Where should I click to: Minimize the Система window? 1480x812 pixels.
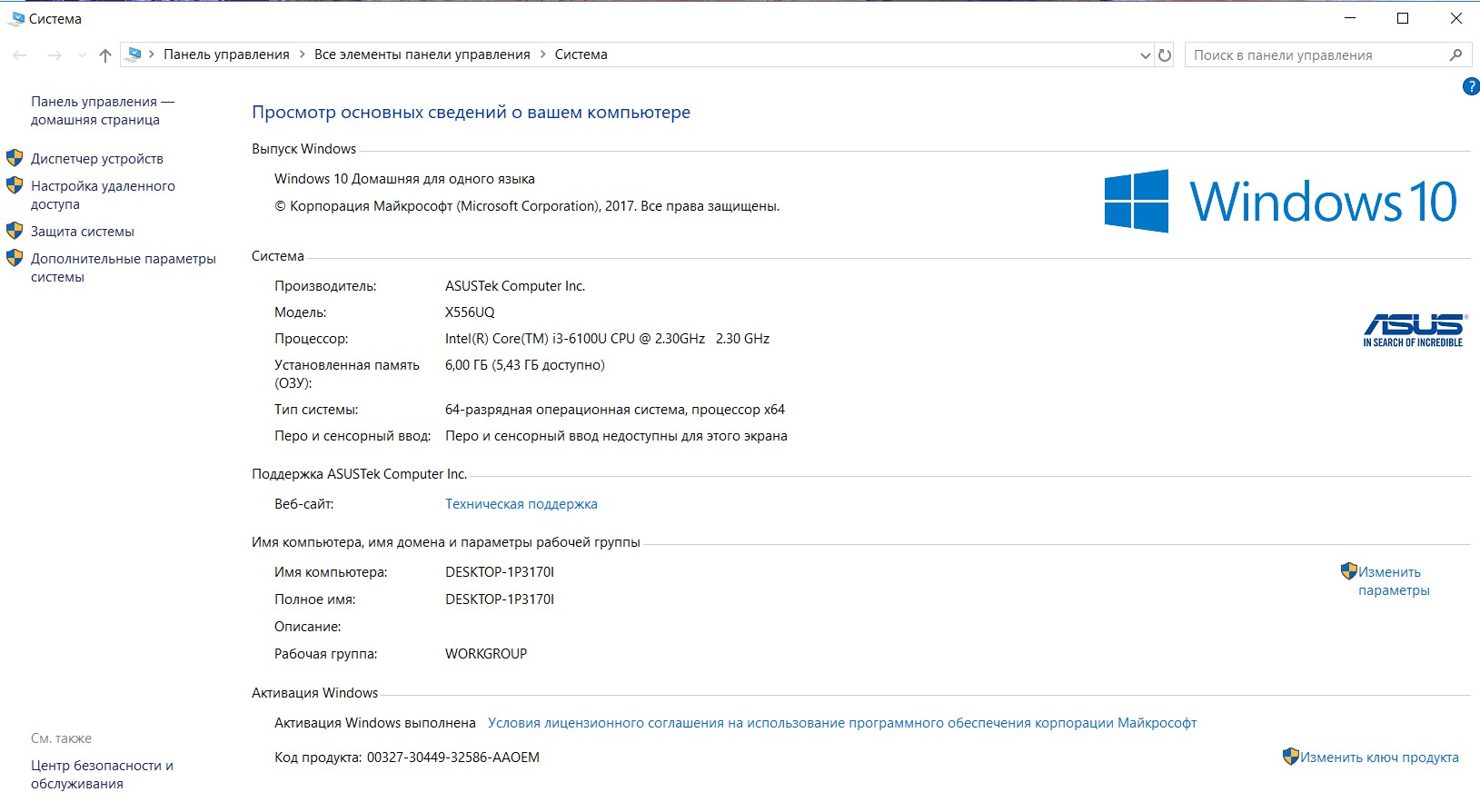click(1350, 18)
